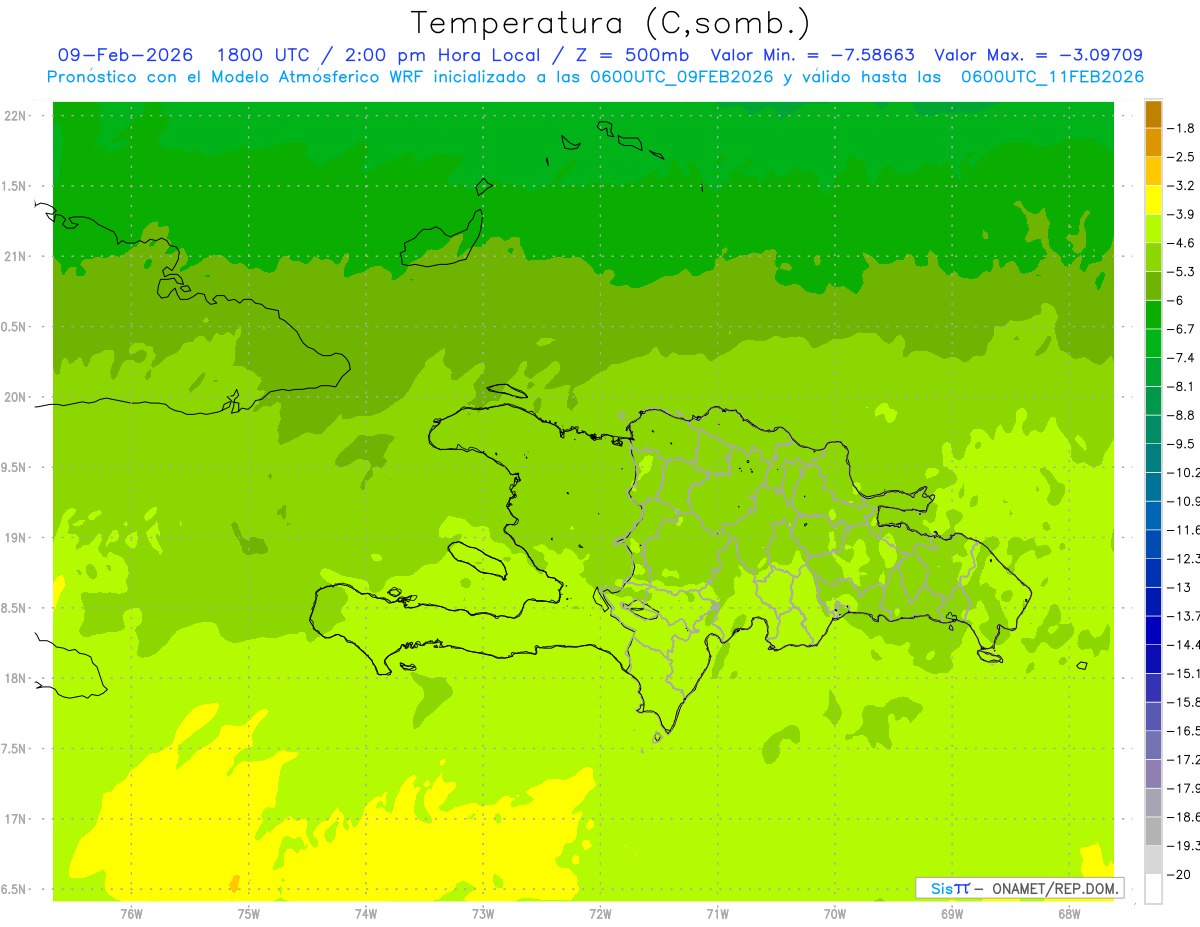Click the '-6' colorbar value

click(1177, 300)
